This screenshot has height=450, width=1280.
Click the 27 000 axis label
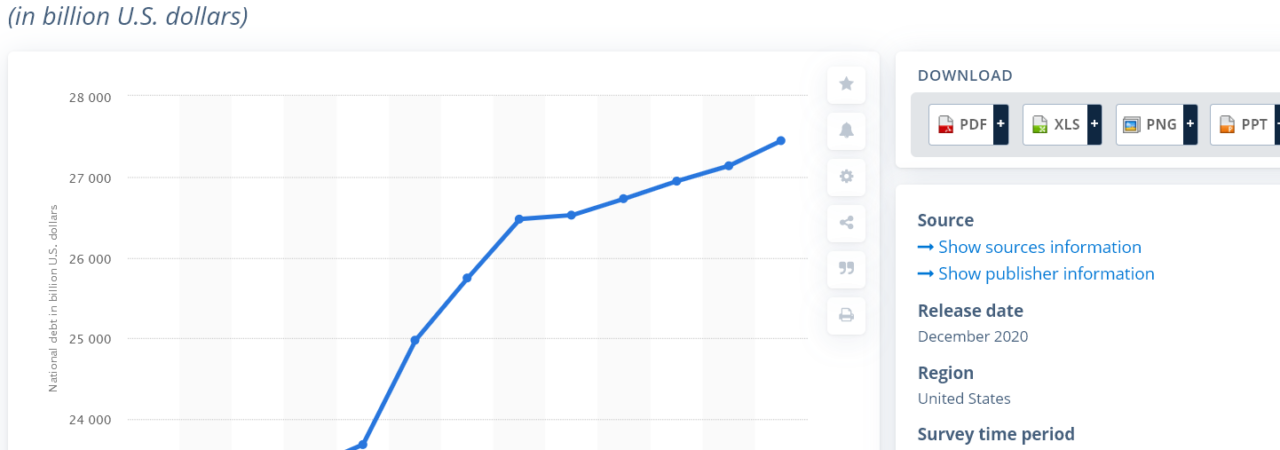coord(90,178)
